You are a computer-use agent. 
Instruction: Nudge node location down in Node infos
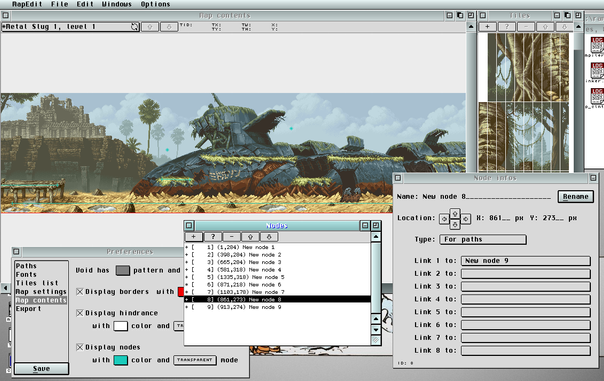[455, 224]
